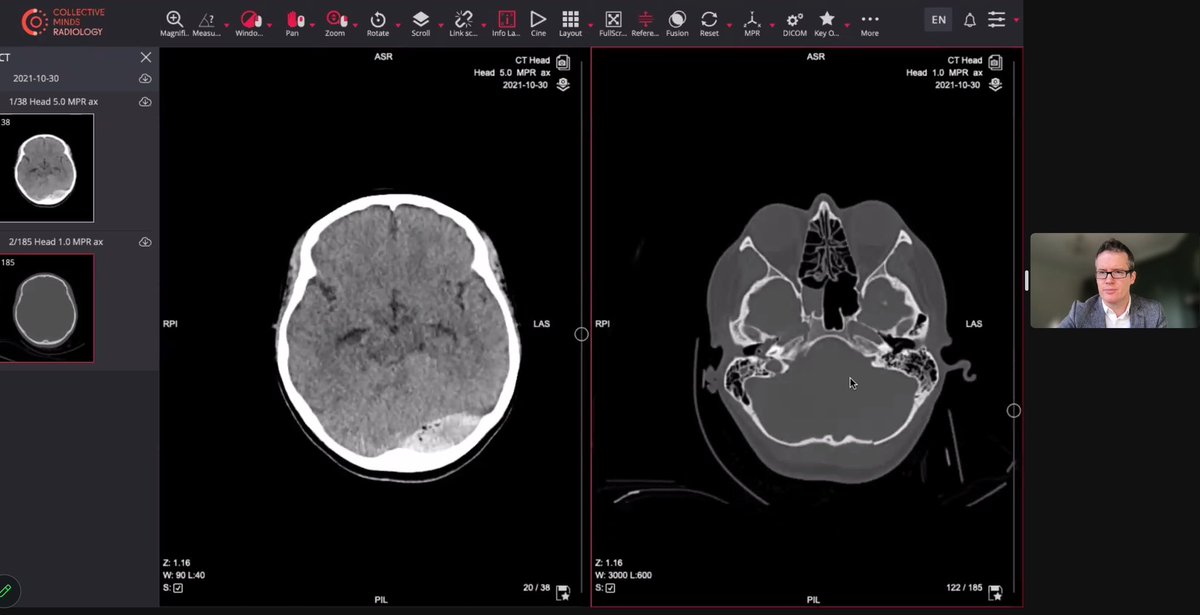Close the CT study side panel
This screenshot has width=1200, height=615.
[146, 58]
